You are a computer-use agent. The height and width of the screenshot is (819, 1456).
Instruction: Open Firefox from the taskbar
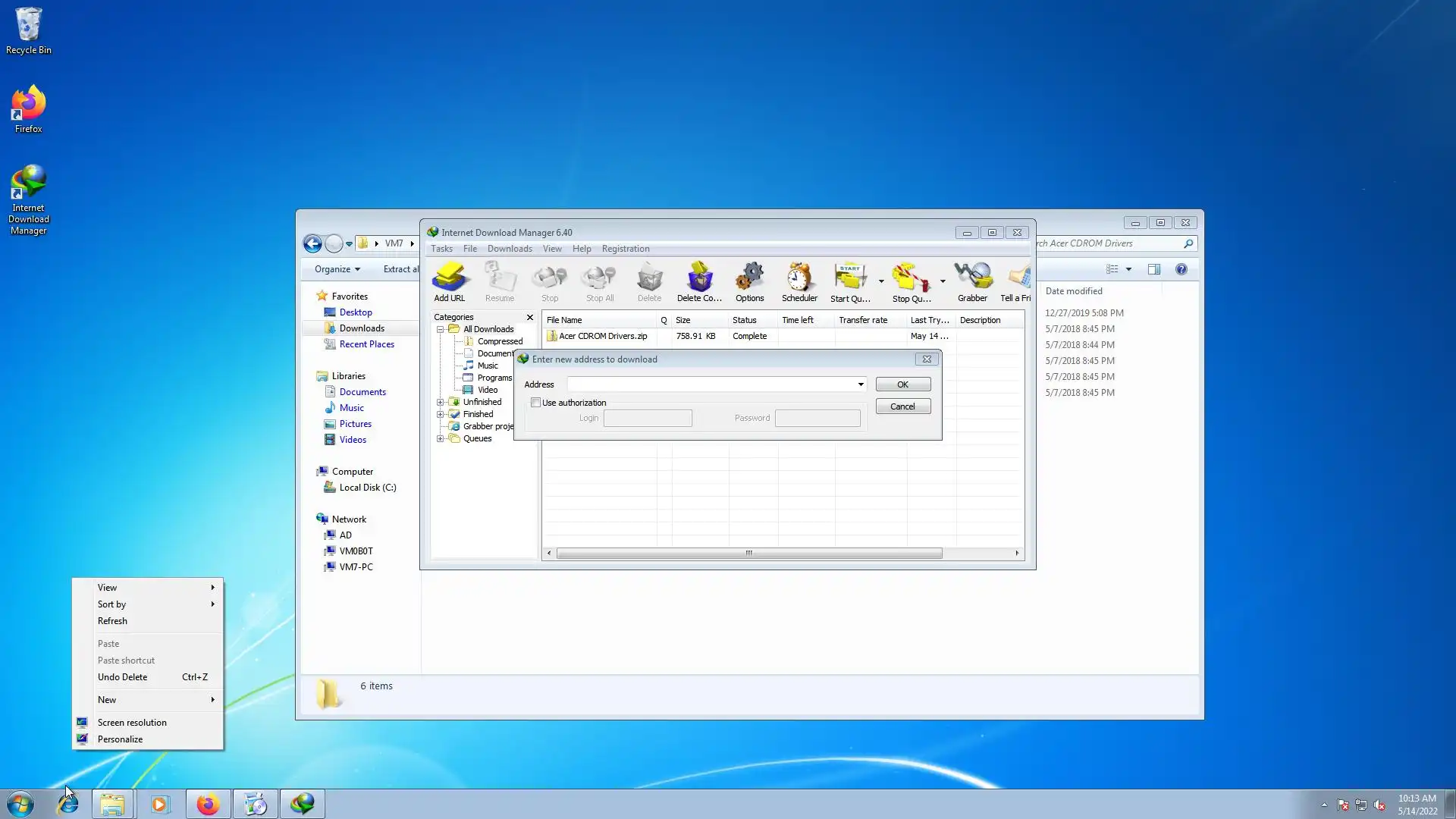(208, 804)
